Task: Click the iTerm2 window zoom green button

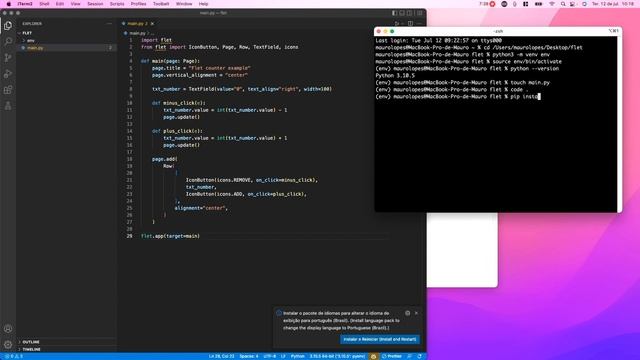Action: point(392,31)
